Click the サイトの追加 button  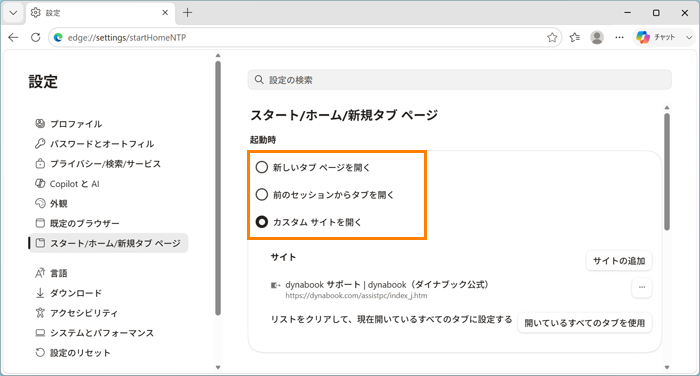tap(619, 261)
